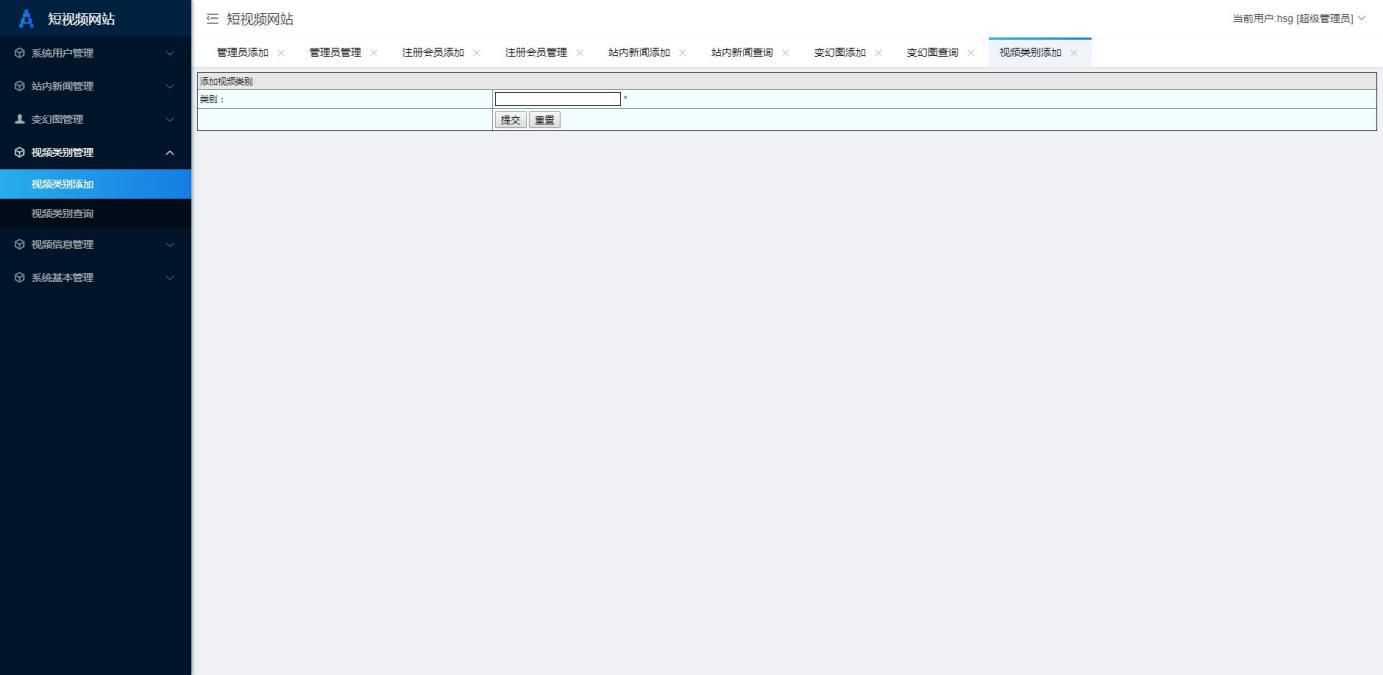
Task: Close the 注册会员管理 tab
Action: point(580,53)
